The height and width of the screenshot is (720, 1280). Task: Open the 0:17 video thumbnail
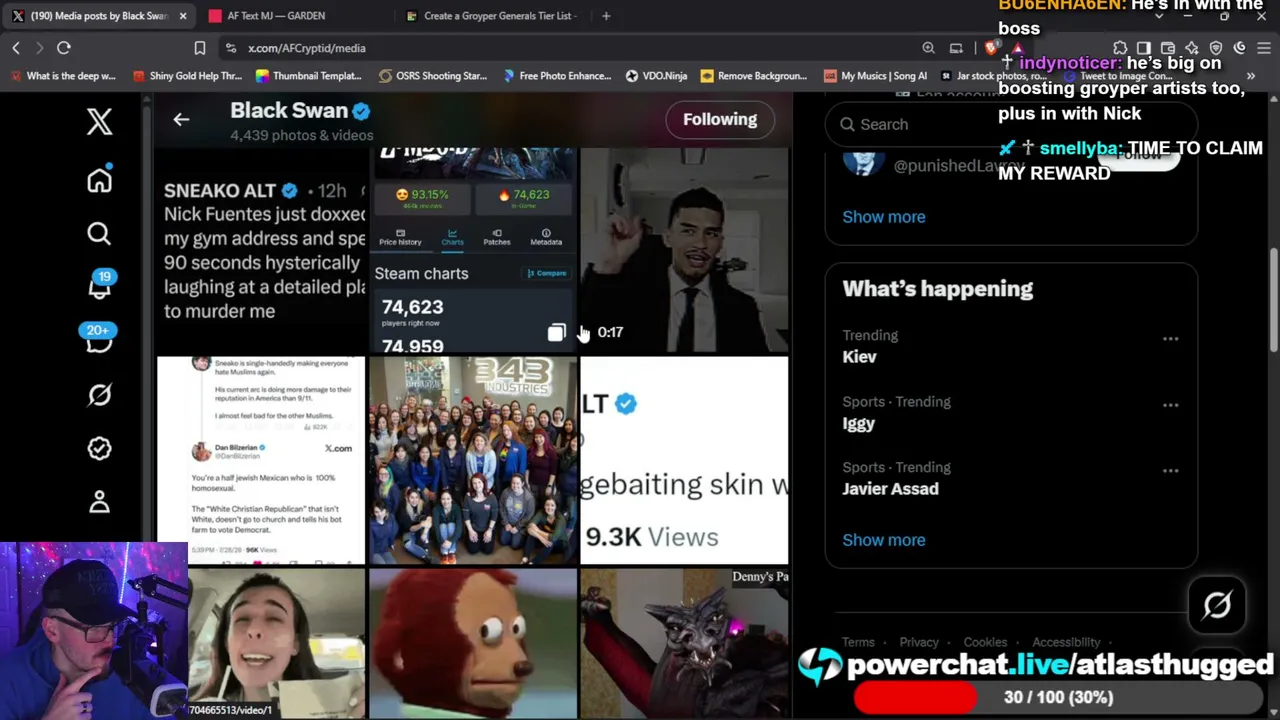coord(684,250)
